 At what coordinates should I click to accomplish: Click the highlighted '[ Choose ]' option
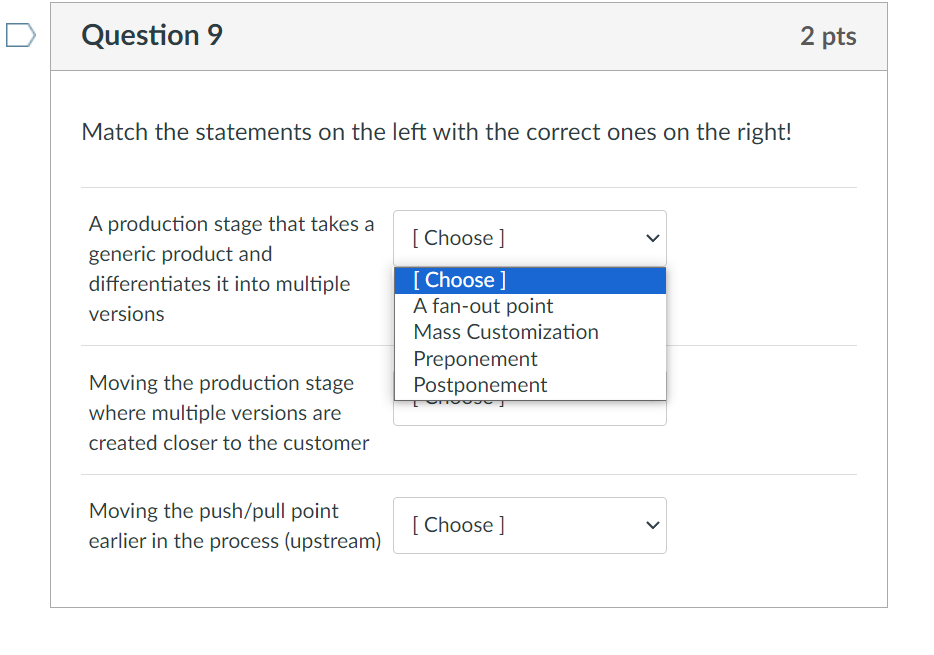(460, 280)
